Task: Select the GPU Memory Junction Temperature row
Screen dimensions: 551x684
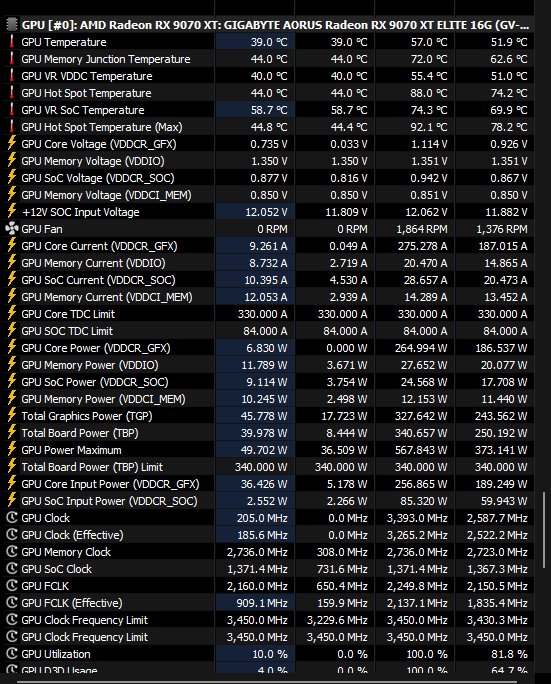Action: 269,59
